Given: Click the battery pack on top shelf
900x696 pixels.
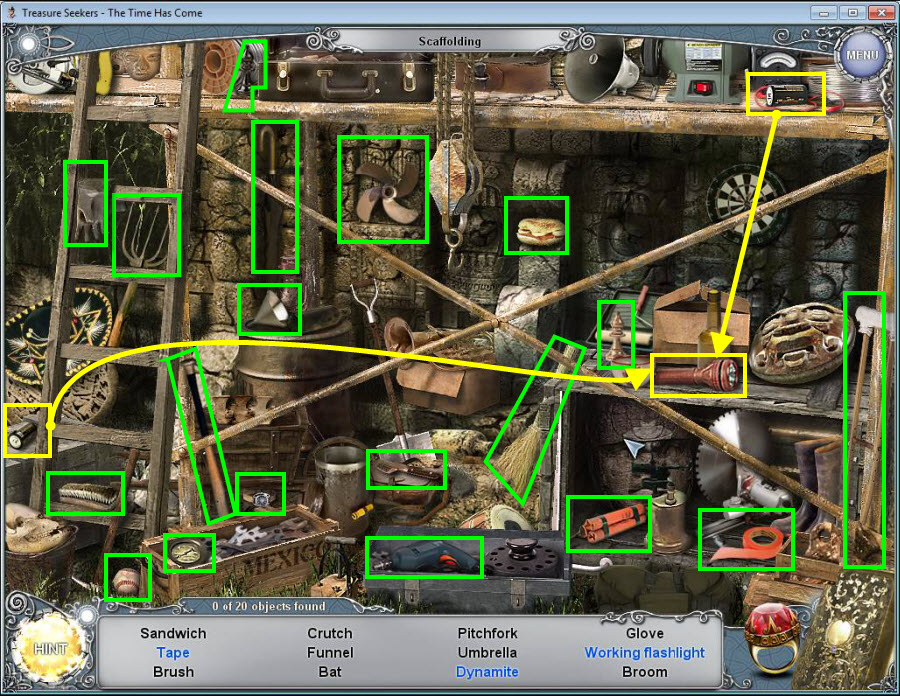Looking at the screenshot, I should click(785, 96).
